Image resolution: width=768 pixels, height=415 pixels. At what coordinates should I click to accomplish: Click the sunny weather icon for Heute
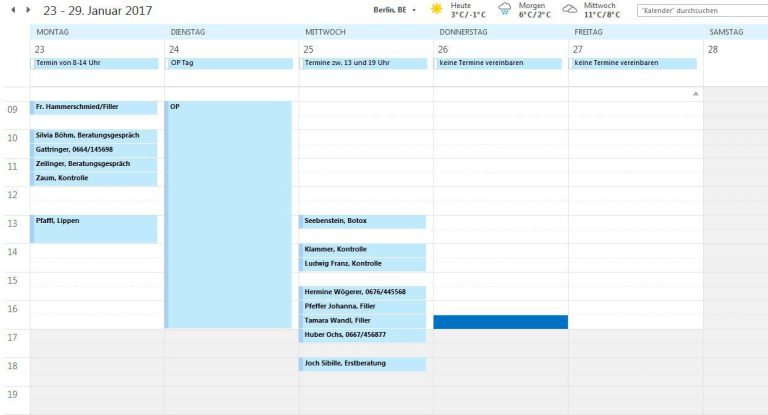tap(436, 10)
